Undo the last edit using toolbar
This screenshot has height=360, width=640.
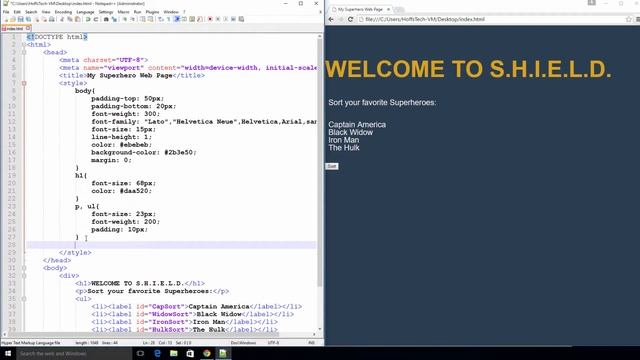[x=88, y=19]
